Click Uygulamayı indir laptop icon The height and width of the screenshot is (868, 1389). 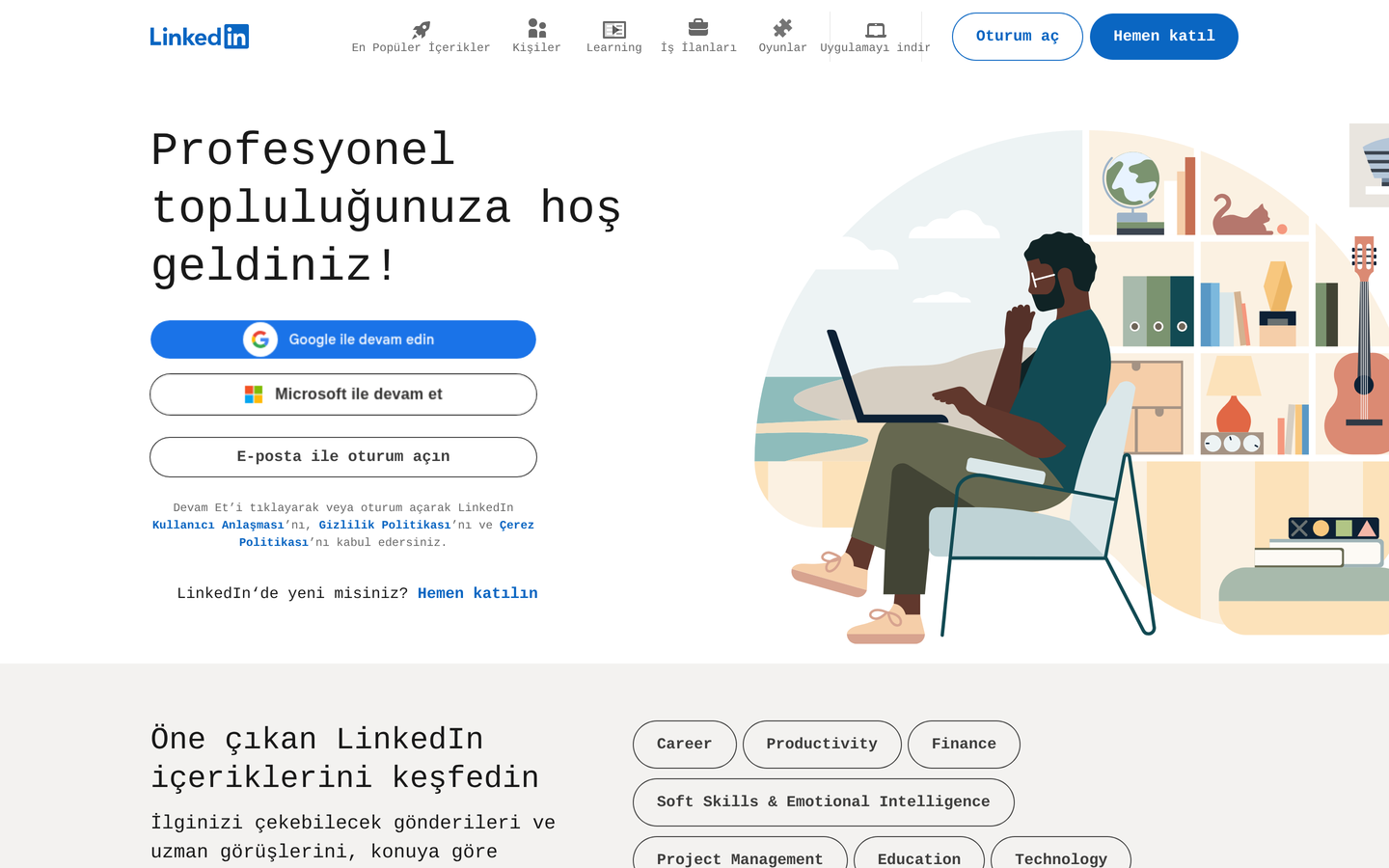tap(876, 30)
